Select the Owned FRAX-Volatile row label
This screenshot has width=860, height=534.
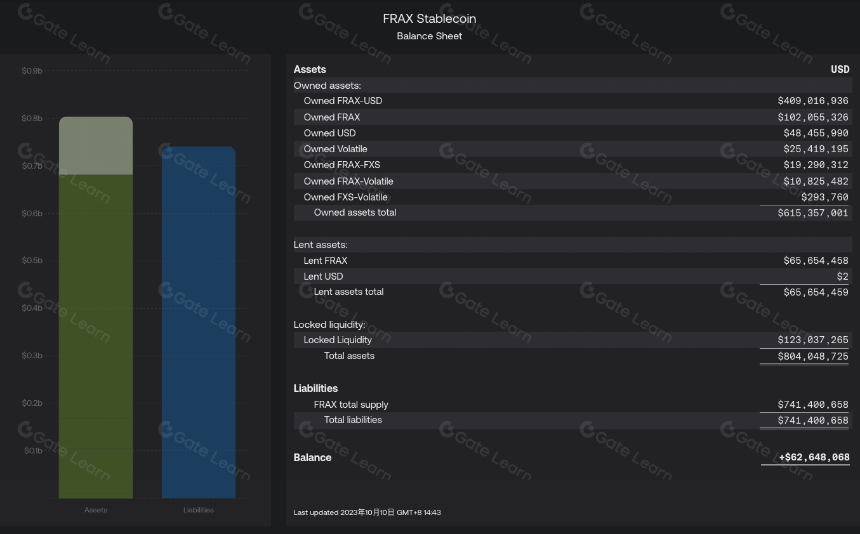coord(348,181)
